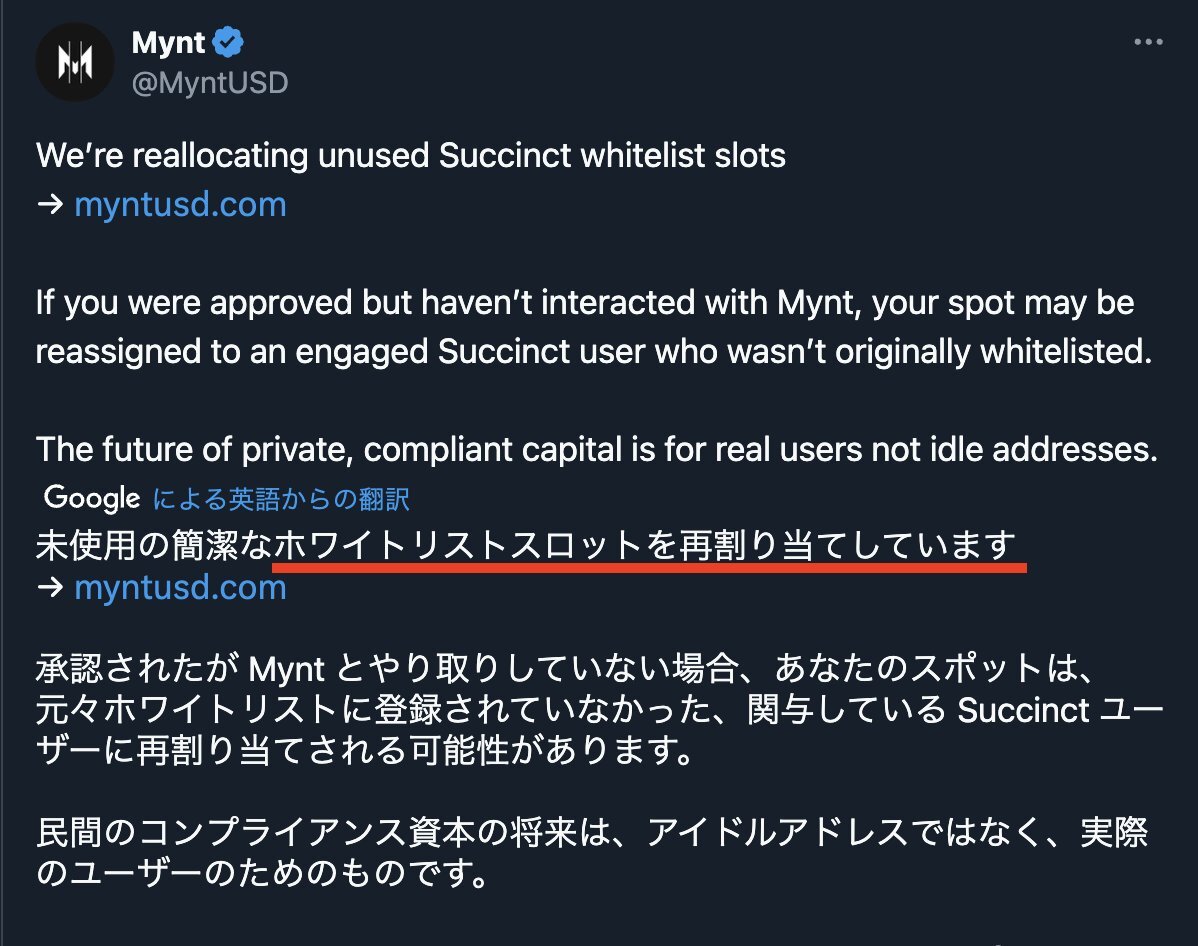Click the arrow before the translated myntusd.com link
1198x946 pixels.
point(50,587)
